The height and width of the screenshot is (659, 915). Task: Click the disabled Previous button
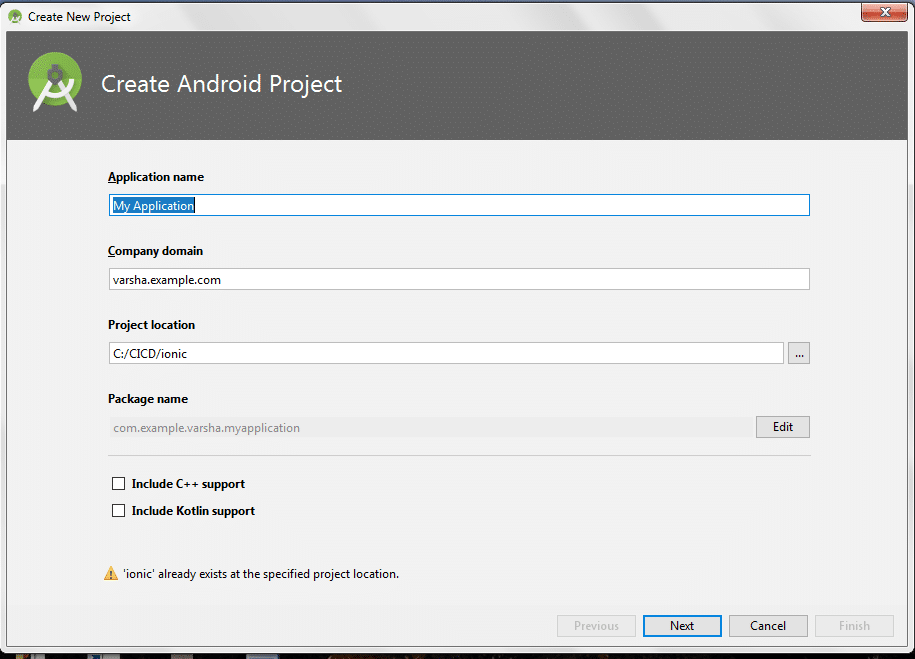pyautogui.click(x=596, y=626)
